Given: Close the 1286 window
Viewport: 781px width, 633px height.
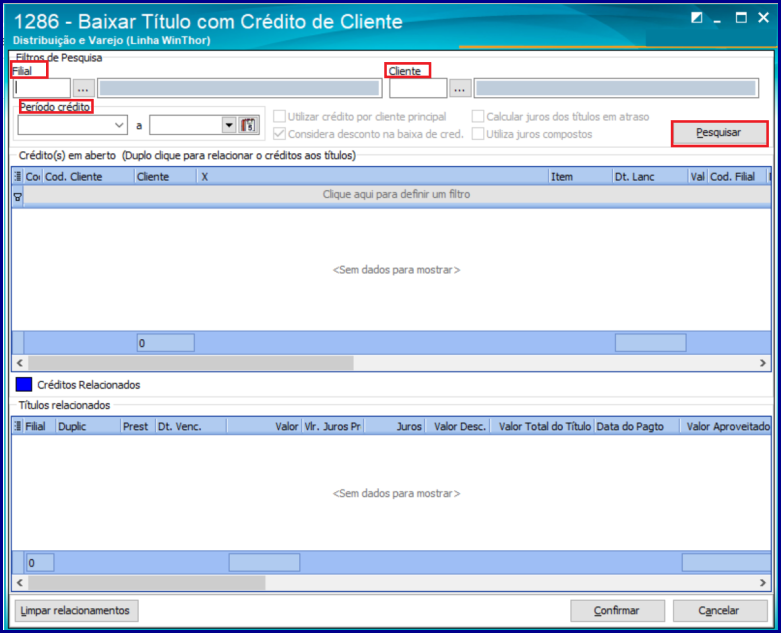Looking at the screenshot, I should pyautogui.click(x=764, y=18).
